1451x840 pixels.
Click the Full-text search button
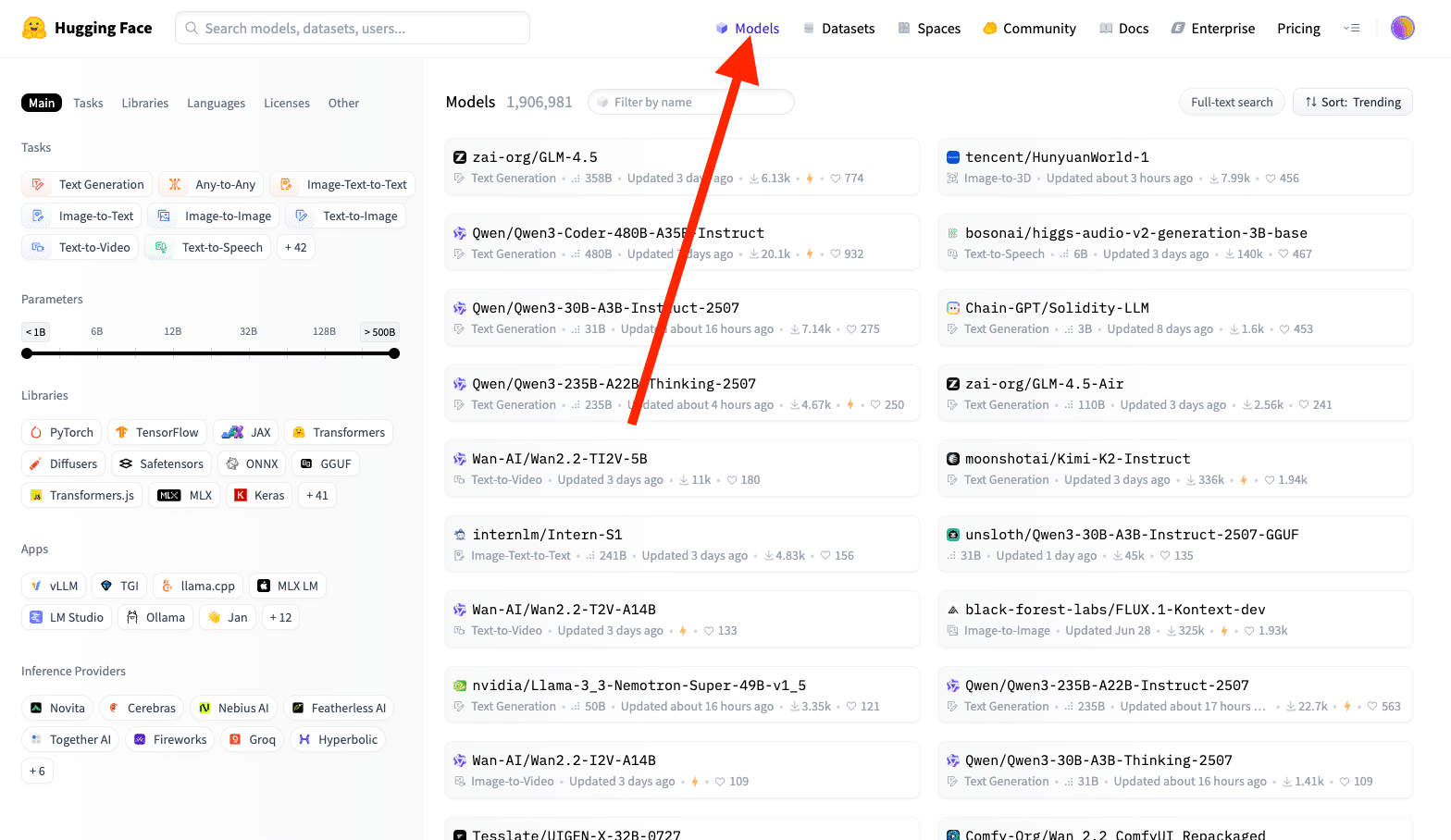pos(1231,102)
